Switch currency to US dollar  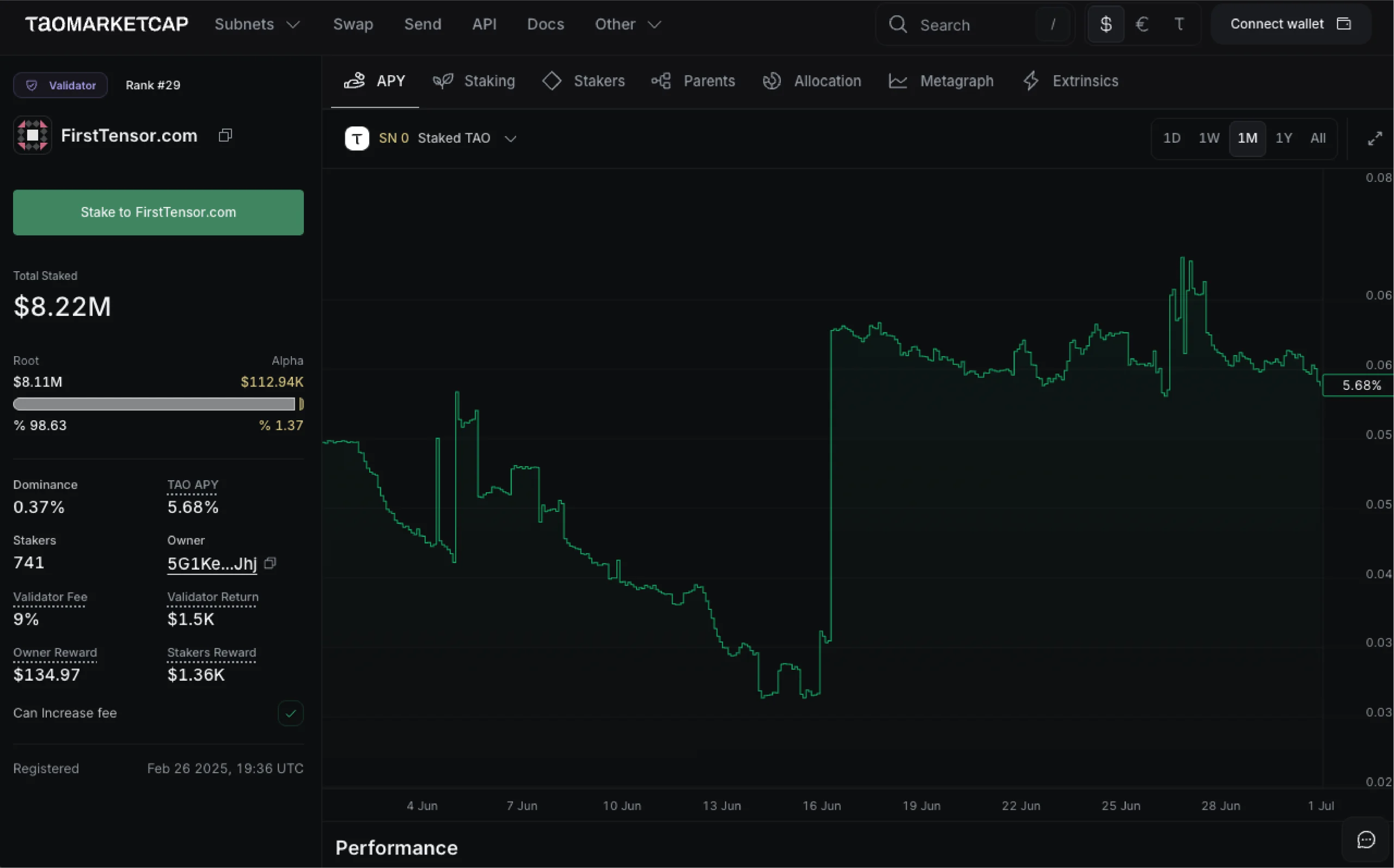(1106, 24)
